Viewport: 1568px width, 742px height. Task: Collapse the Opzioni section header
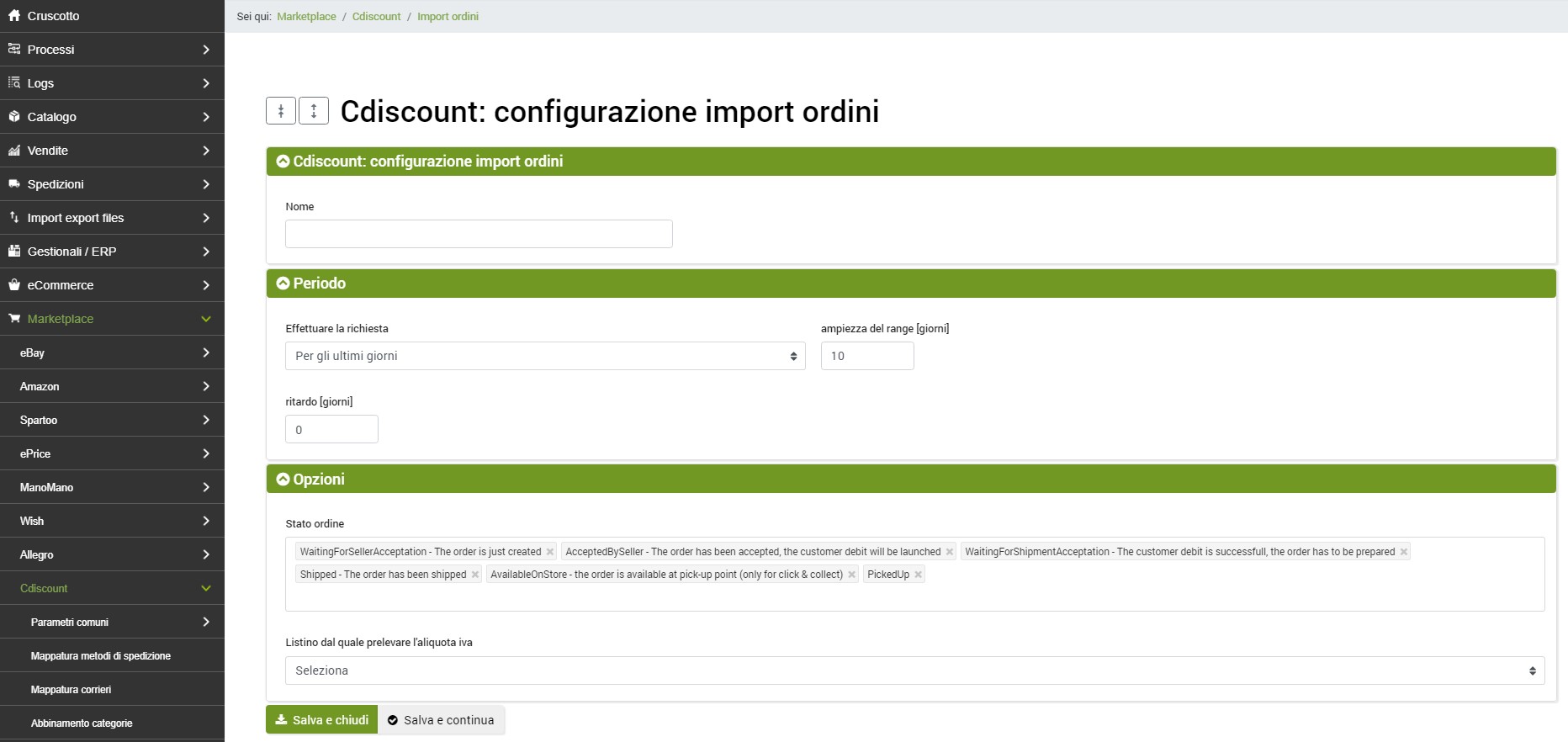tap(311, 480)
